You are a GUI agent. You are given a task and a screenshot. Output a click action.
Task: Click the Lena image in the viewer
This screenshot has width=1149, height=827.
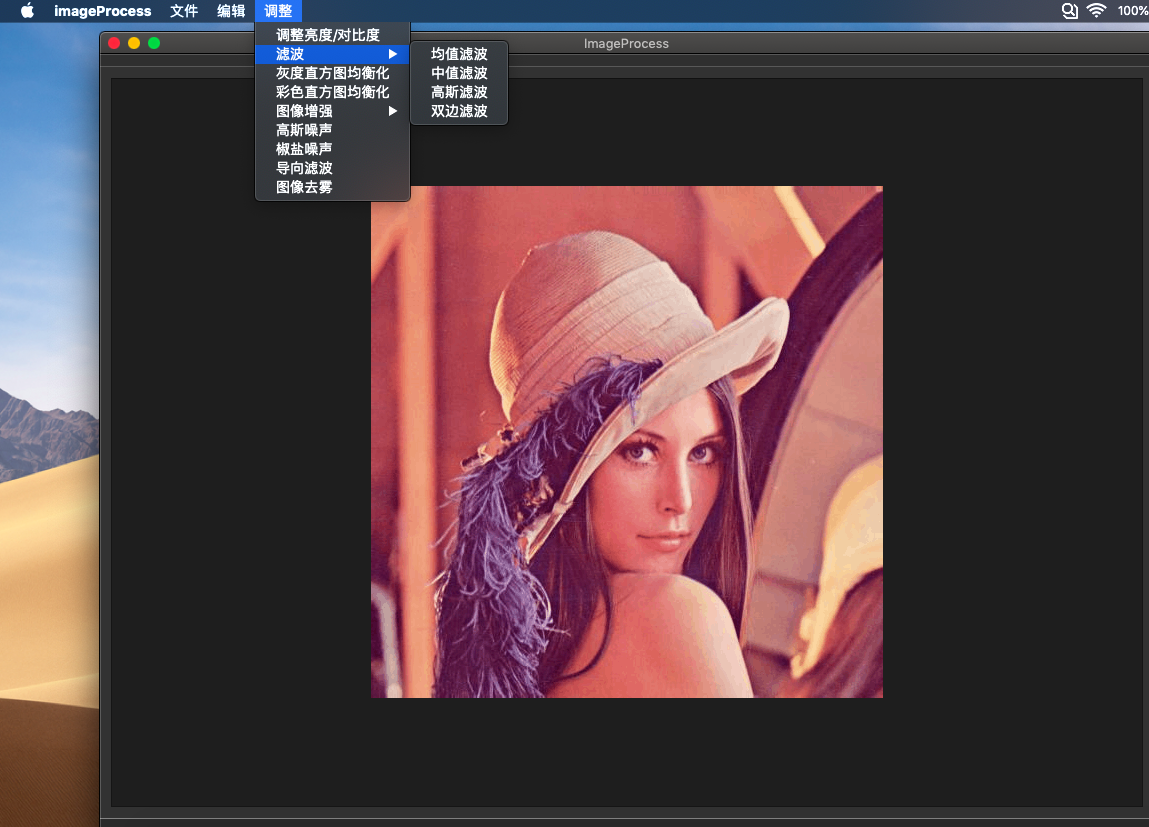click(x=627, y=442)
